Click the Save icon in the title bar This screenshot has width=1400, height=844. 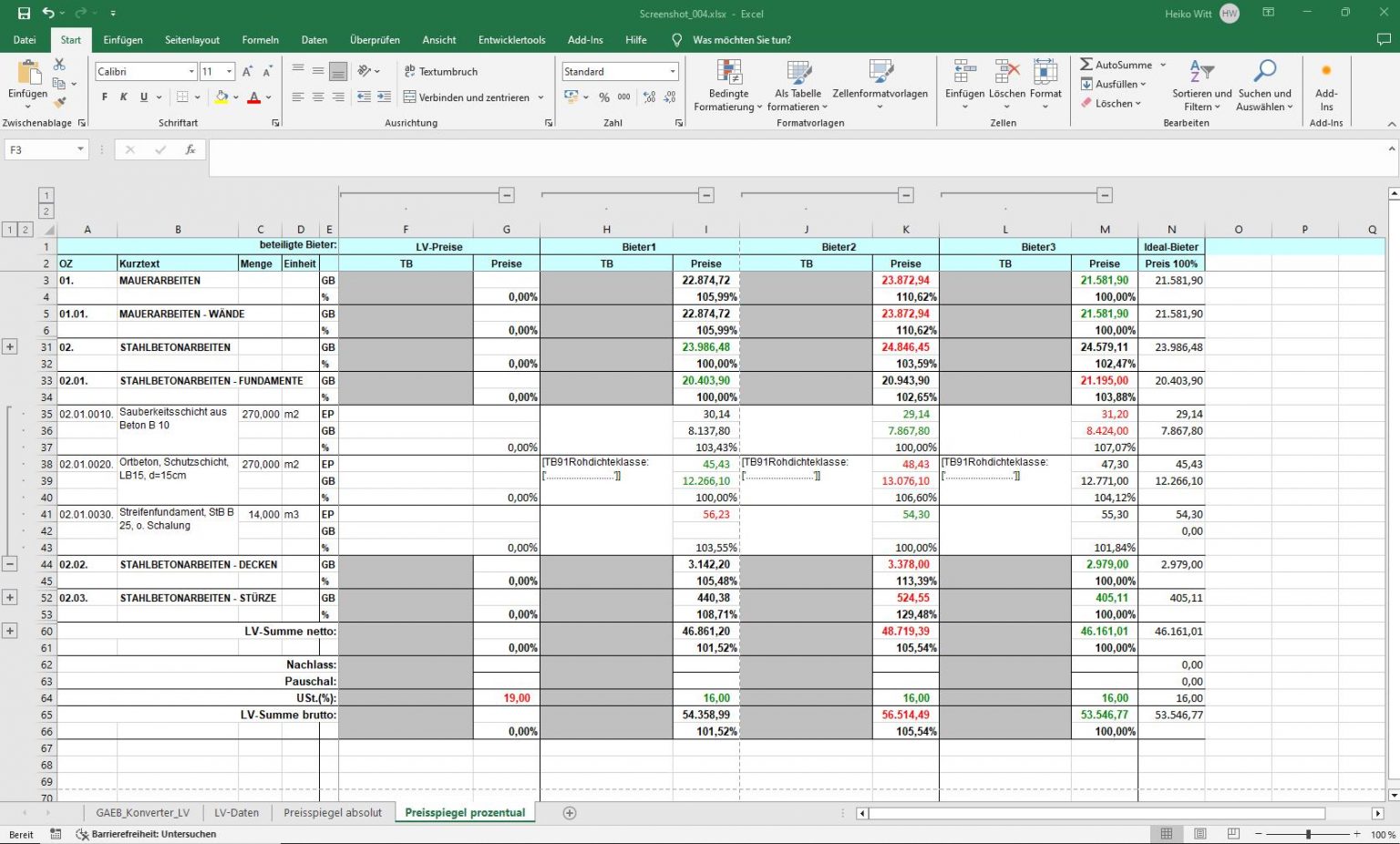click(24, 14)
